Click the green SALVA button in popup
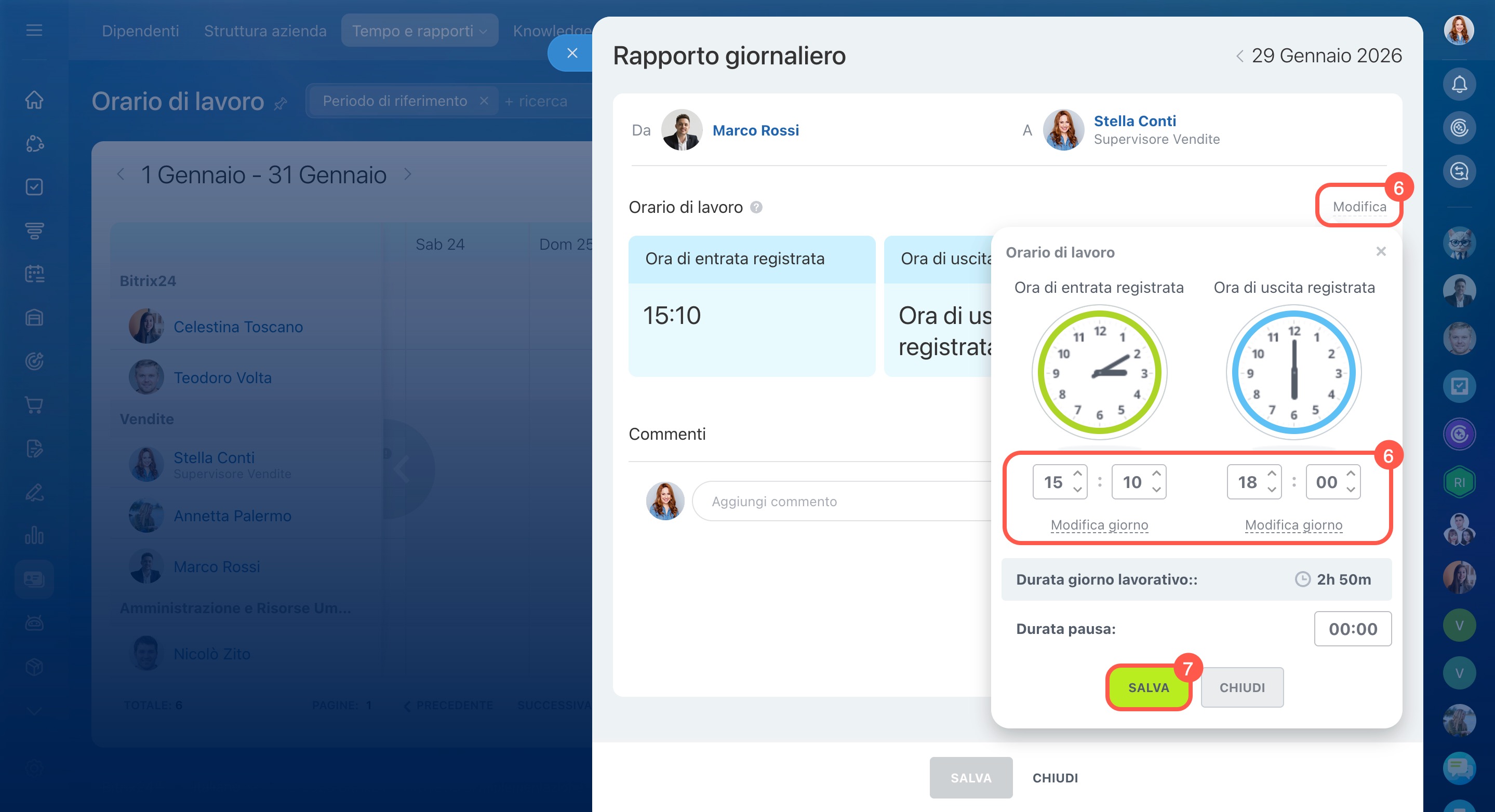 coord(1147,687)
